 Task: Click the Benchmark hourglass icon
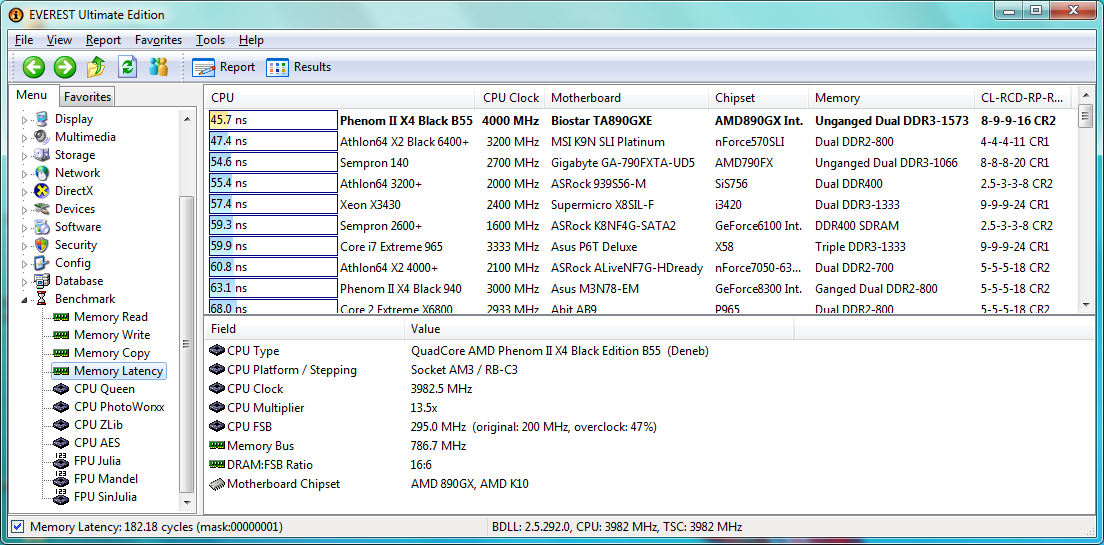coord(42,299)
